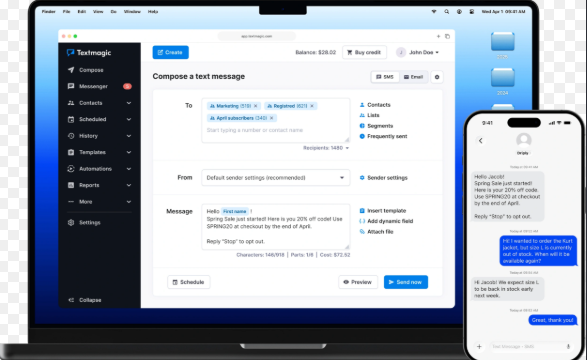Click the Schedule button
This screenshot has width=587, height=360.
pyautogui.click(x=189, y=282)
